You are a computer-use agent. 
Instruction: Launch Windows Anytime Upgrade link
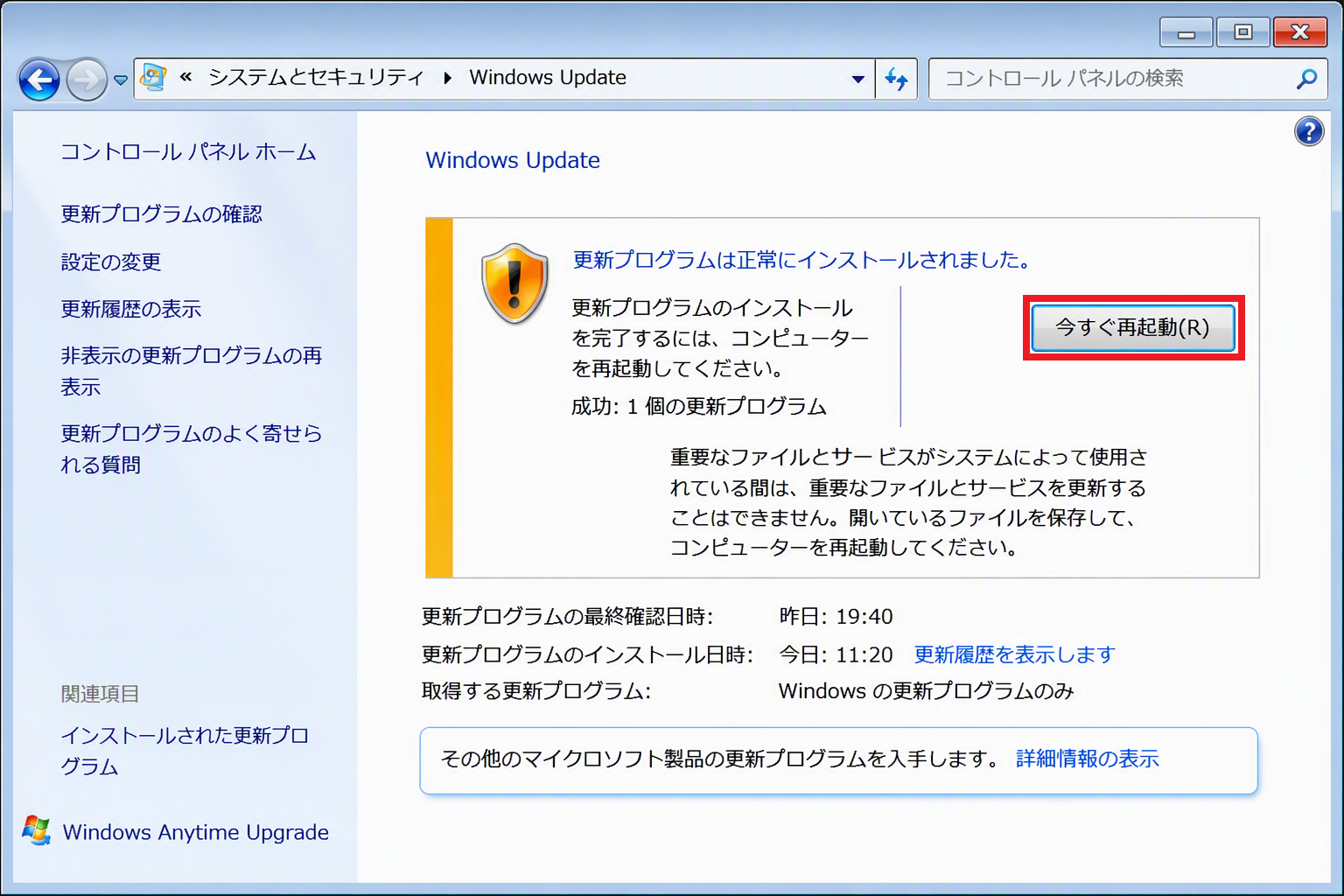(x=196, y=832)
